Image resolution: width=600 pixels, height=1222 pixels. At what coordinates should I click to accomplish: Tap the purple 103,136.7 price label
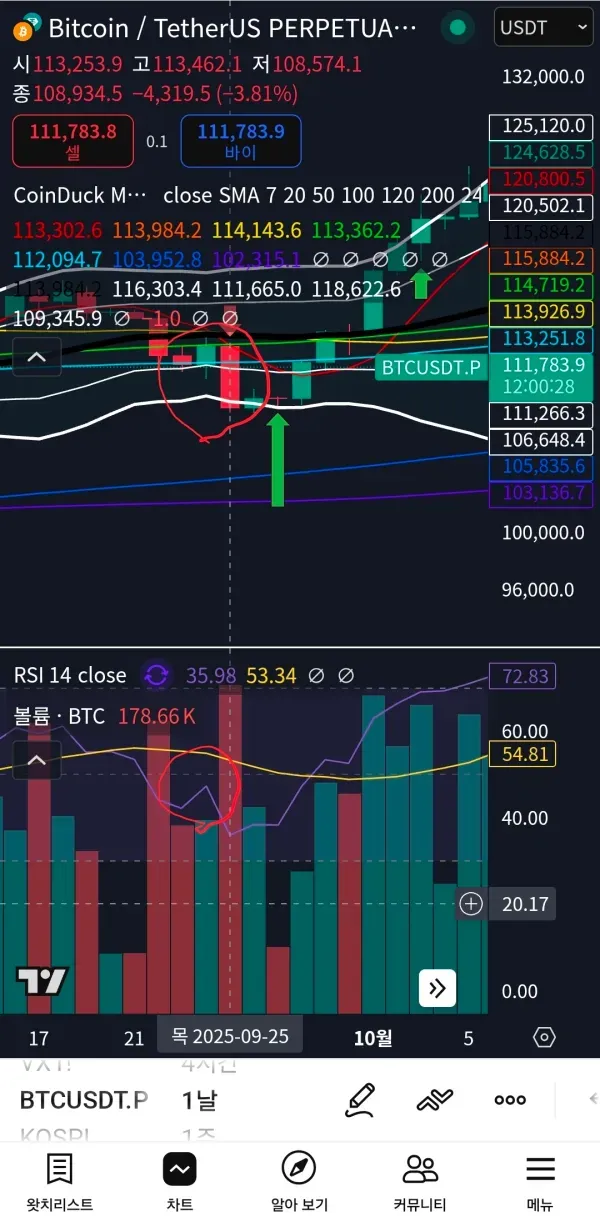(x=540, y=493)
